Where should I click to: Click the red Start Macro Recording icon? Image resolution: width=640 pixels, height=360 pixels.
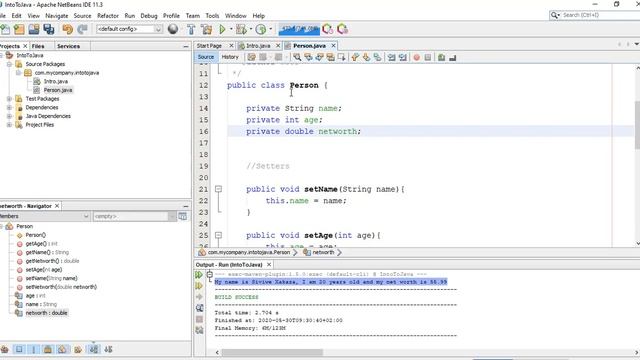click(x=416, y=58)
